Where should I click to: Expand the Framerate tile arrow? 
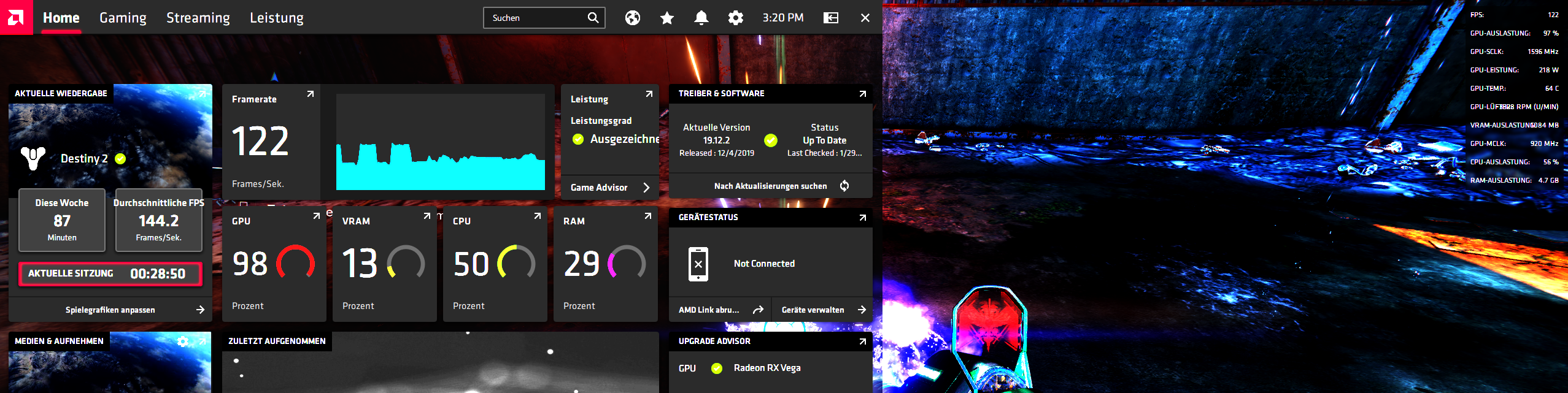(x=311, y=94)
